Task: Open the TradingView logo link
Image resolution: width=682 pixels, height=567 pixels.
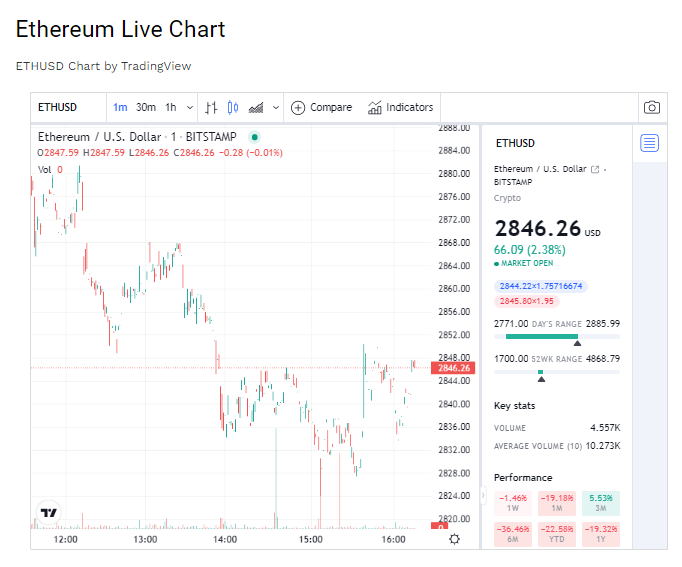Action: tap(49, 513)
